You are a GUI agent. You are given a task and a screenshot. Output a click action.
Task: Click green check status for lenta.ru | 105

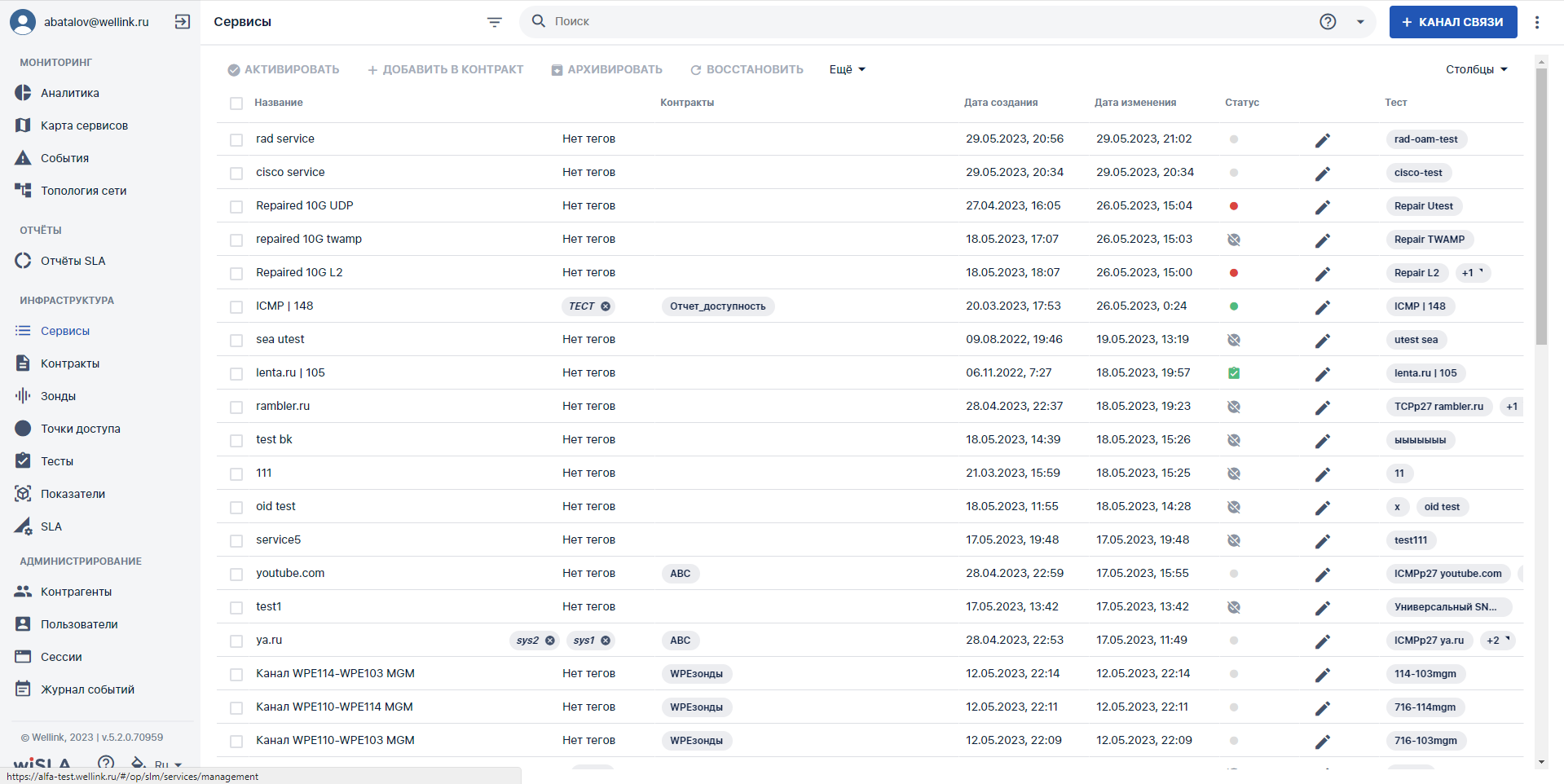[1234, 373]
